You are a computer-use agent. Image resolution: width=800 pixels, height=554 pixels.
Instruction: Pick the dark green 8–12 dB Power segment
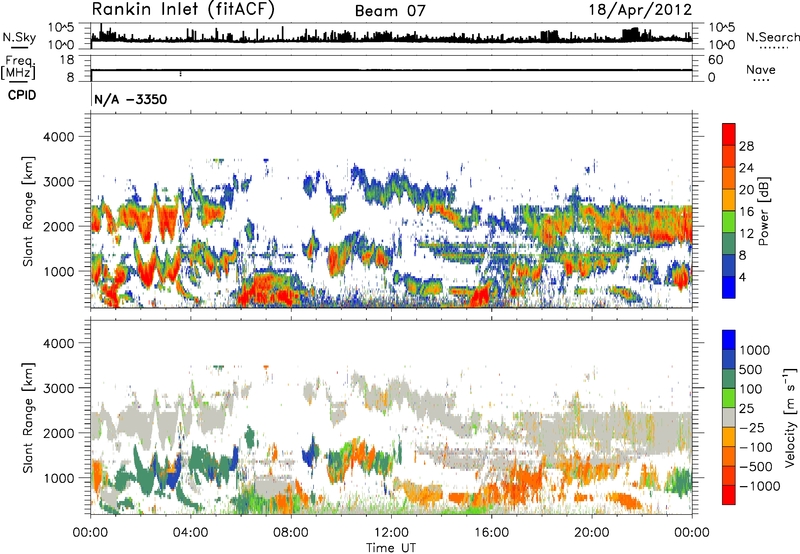click(729, 244)
